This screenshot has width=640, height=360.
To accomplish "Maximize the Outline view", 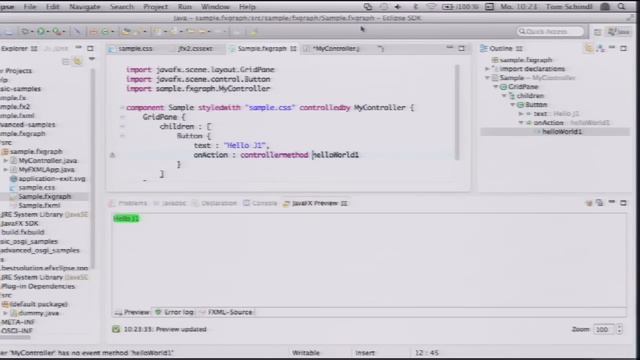I will 623,48.
